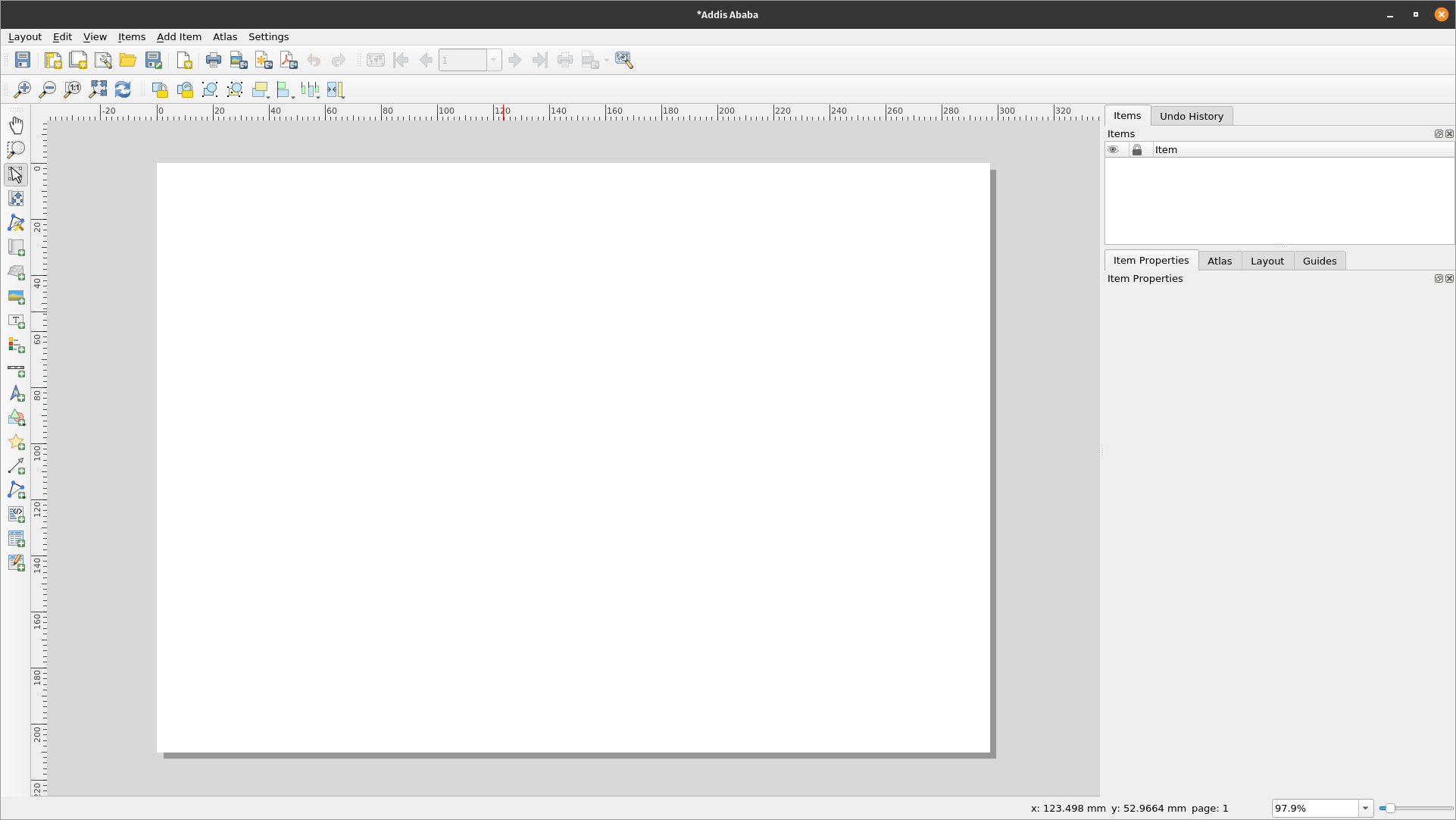Group selected items
The width and height of the screenshot is (1456, 820).
coord(210,89)
